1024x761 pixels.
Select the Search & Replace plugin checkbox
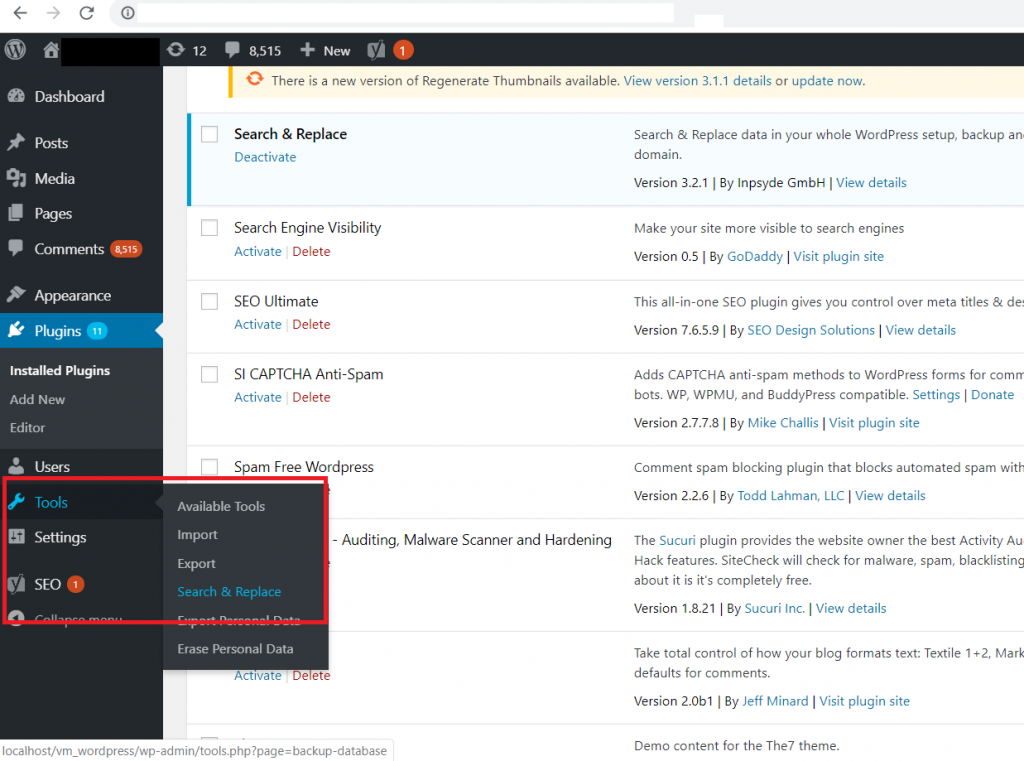(210, 134)
